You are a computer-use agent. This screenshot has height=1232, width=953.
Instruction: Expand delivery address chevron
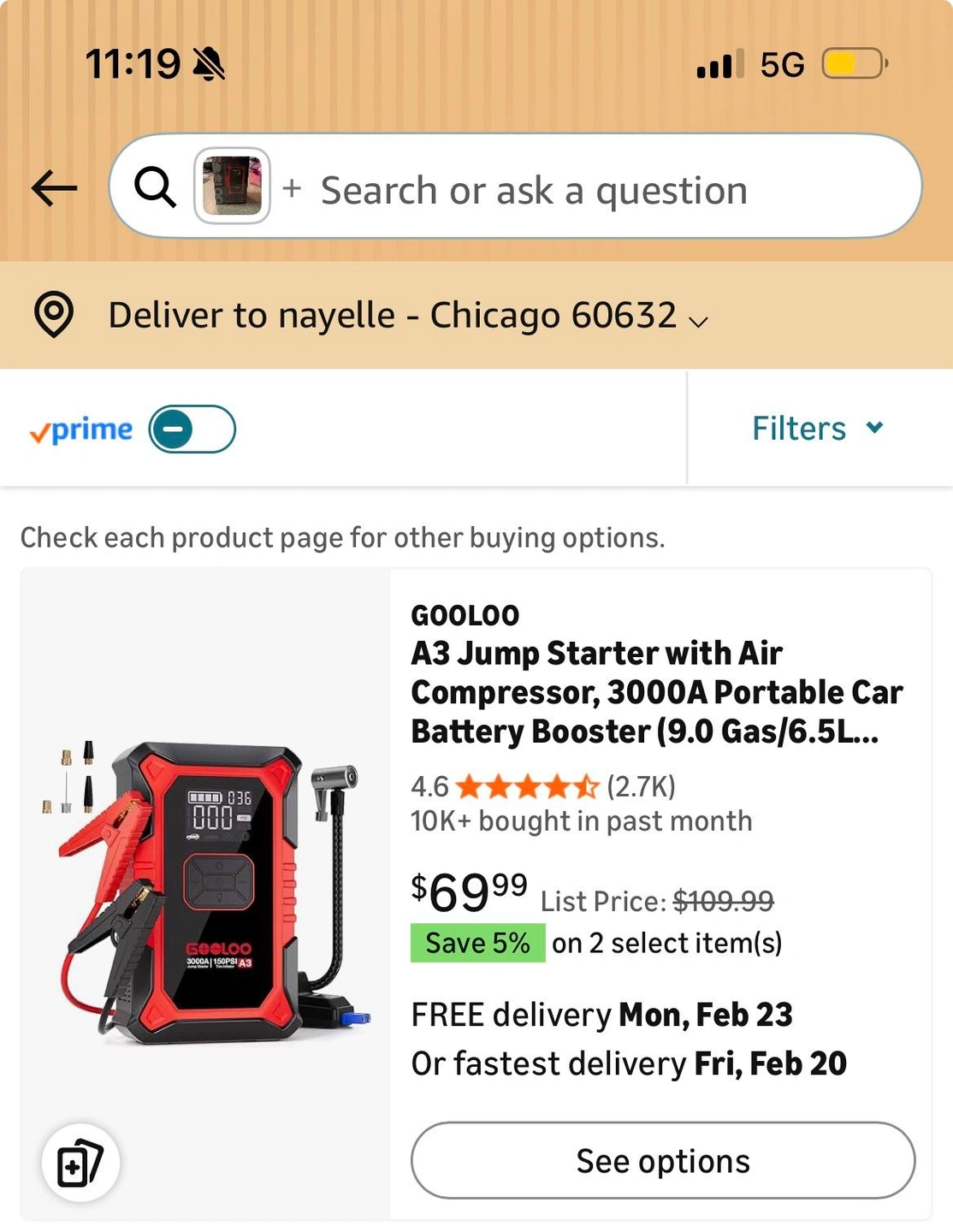tap(699, 322)
